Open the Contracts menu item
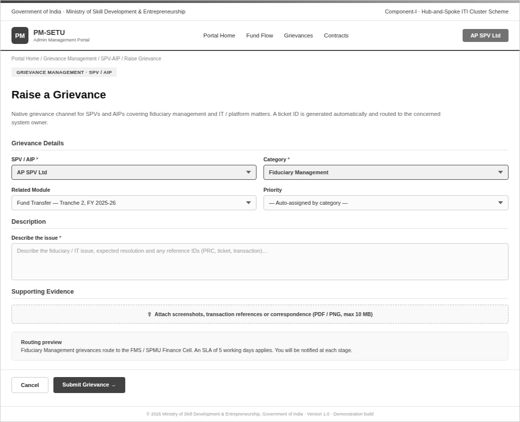Image resolution: width=520 pixels, height=422 pixels. pyautogui.click(x=336, y=35)
